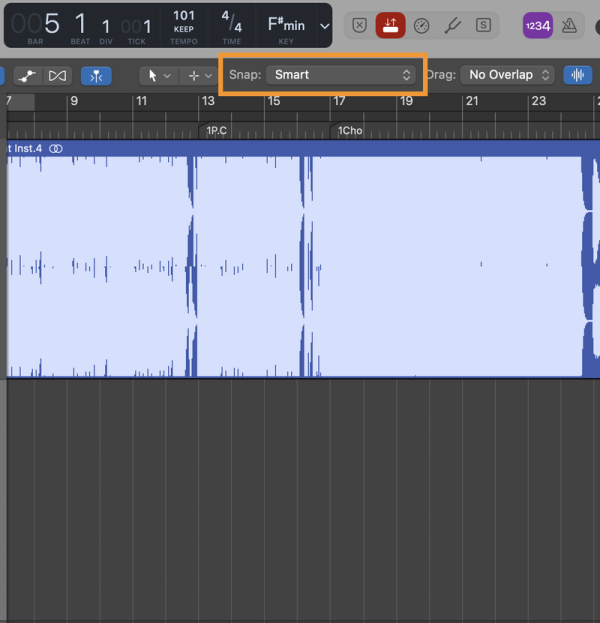Click the Tuner icon
Image resolution: width=600 pixels, height=623 pixels.
[452, 25]
